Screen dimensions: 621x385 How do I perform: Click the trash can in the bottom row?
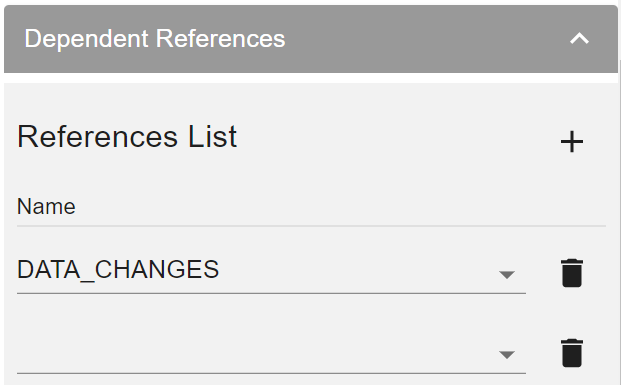(572, 353)
